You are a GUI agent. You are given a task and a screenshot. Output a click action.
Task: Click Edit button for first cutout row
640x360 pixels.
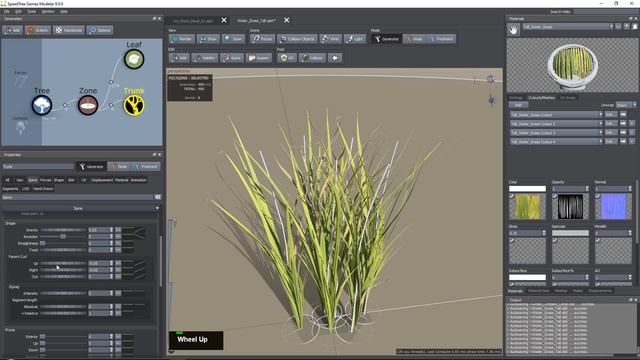pos(611,115)
